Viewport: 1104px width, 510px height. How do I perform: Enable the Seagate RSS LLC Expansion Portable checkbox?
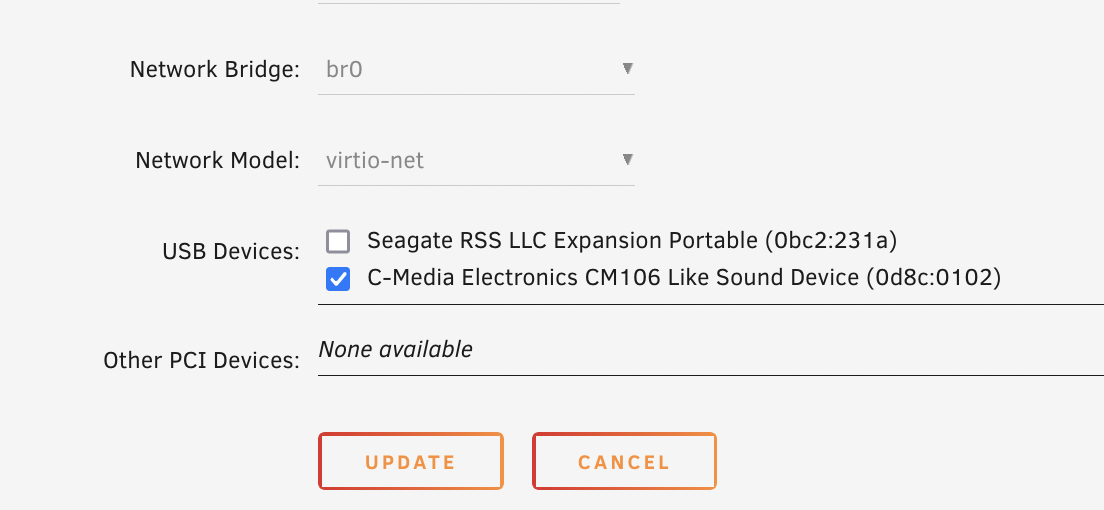click(x=338, y=241)
